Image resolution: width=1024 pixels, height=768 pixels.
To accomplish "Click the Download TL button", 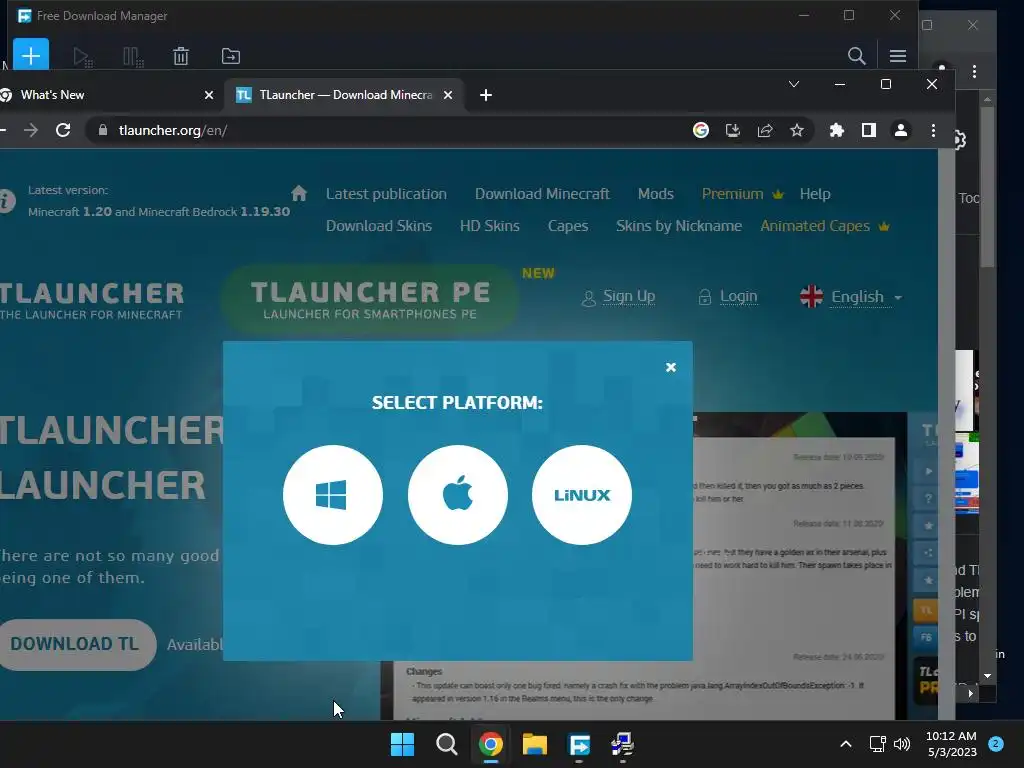I will coord(77,644).
